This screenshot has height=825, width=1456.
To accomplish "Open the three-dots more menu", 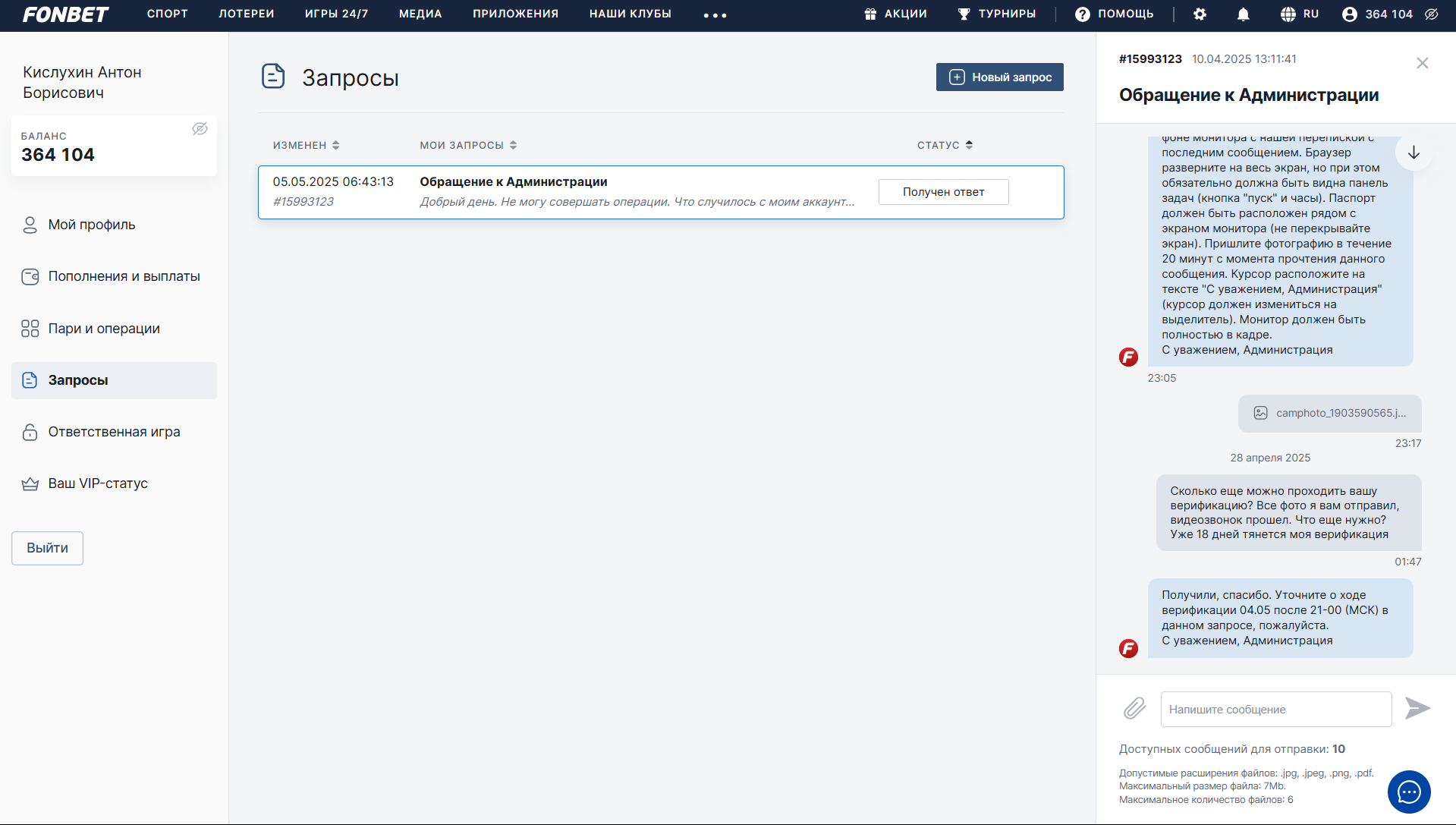I will [x=715, y=15].
